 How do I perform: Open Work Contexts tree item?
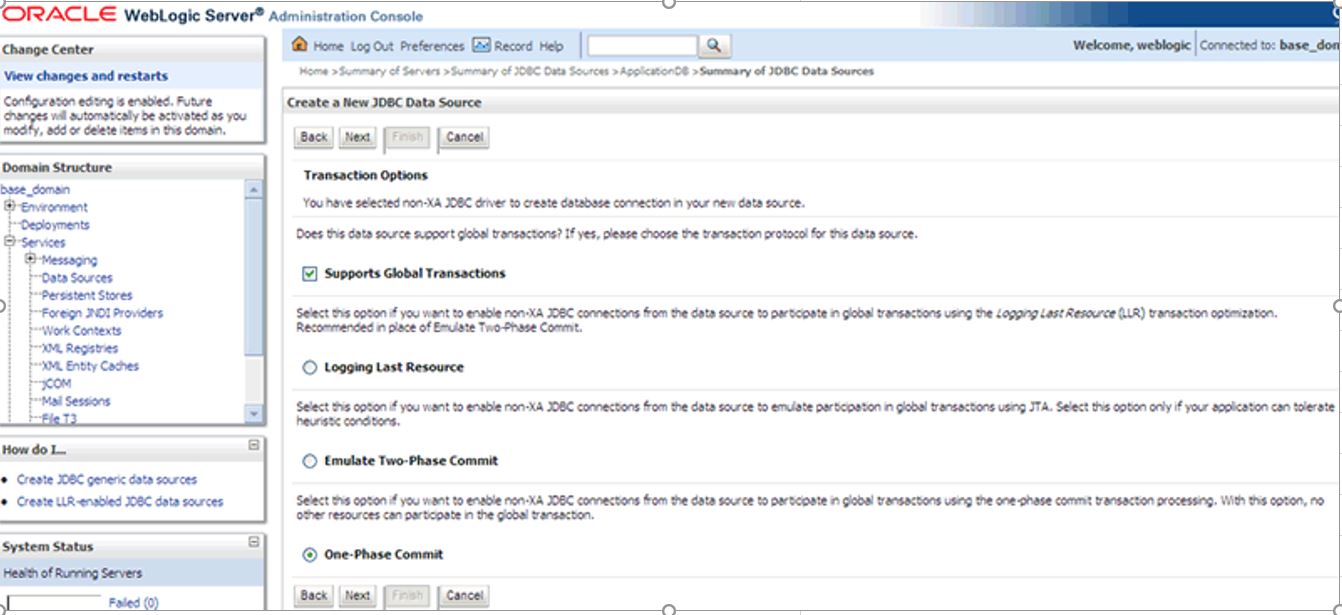(81, 331)
